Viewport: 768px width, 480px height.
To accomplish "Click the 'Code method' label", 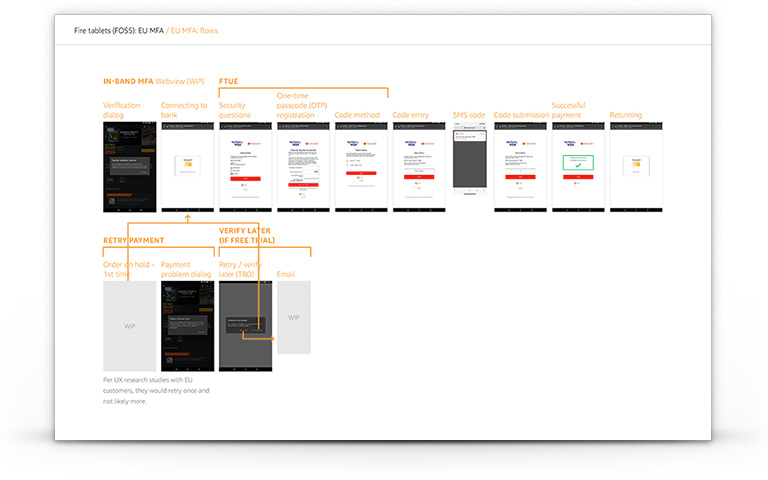I will click(x=357, y=115).
